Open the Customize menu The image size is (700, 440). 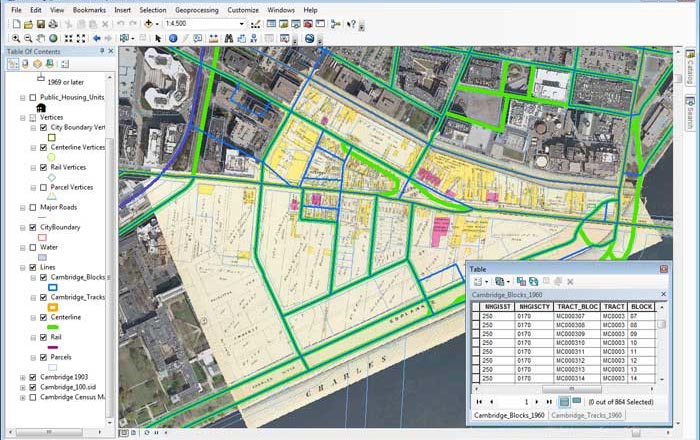coord(243,10)
